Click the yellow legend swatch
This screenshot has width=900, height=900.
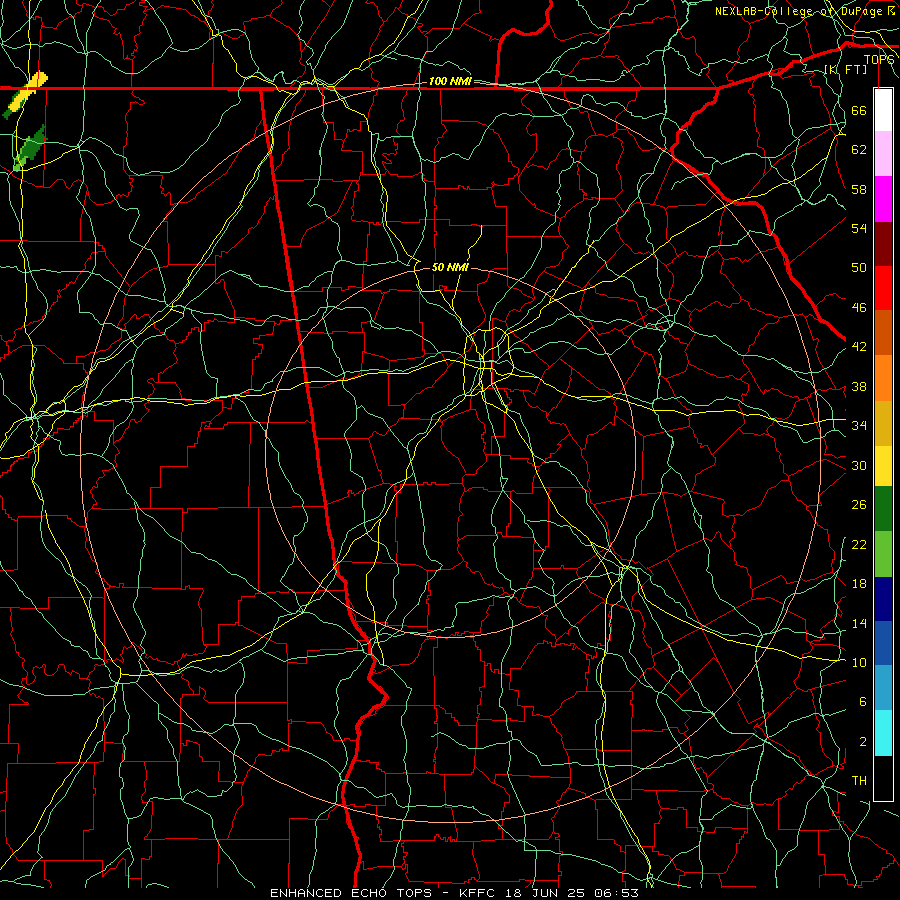click(x=883, y=466)
